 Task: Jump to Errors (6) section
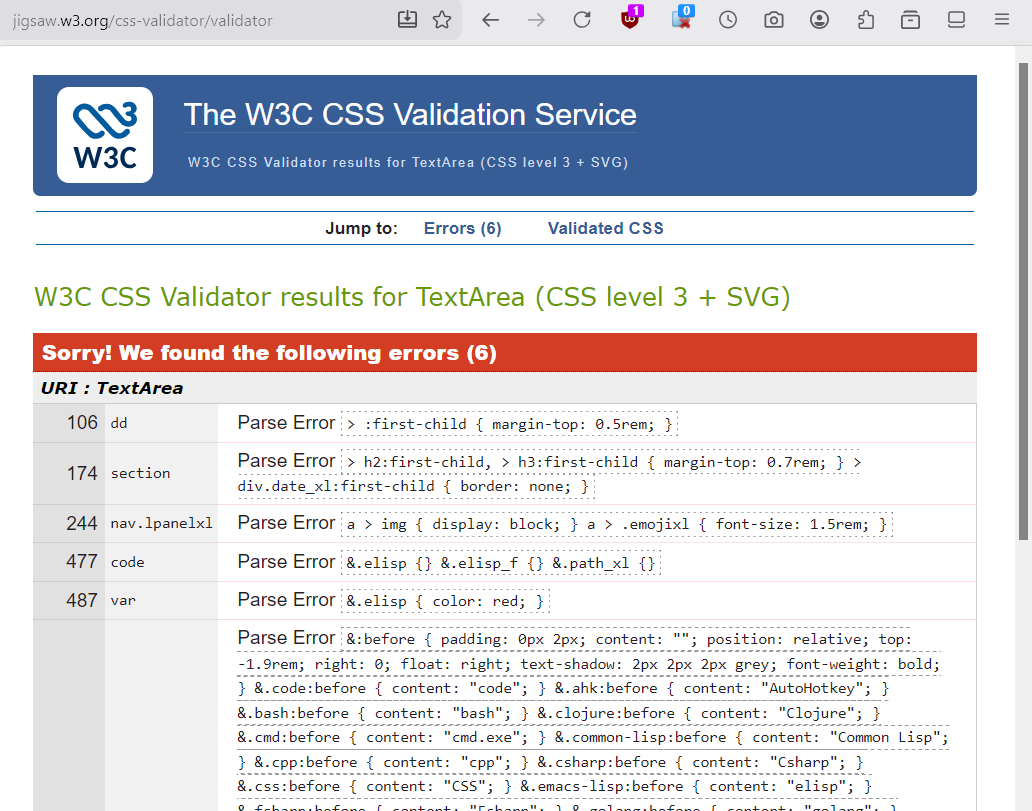(462, 228)
